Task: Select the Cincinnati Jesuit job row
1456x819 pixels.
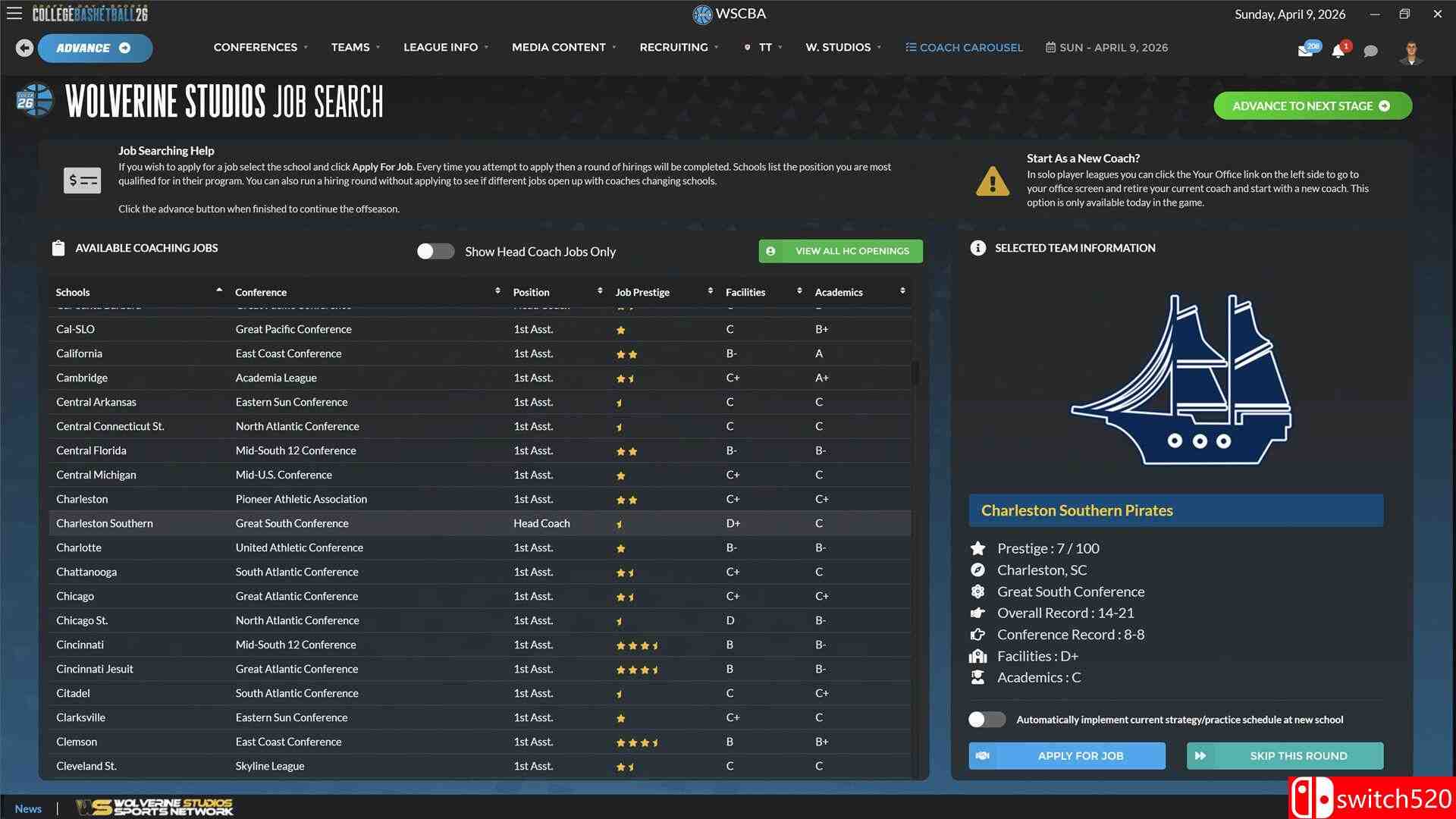Action: point(480,669)
